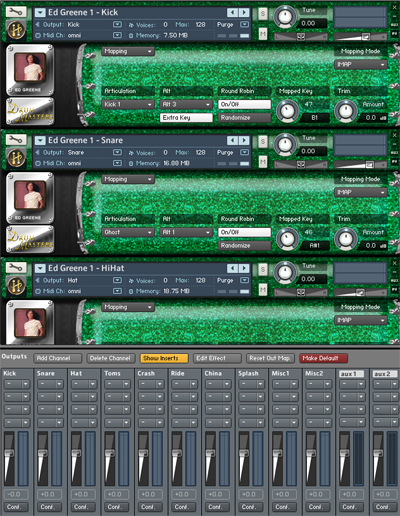The image size is (400, 516).
Task: Go to next preset on HiHat instrument
Action: (244, 268)
